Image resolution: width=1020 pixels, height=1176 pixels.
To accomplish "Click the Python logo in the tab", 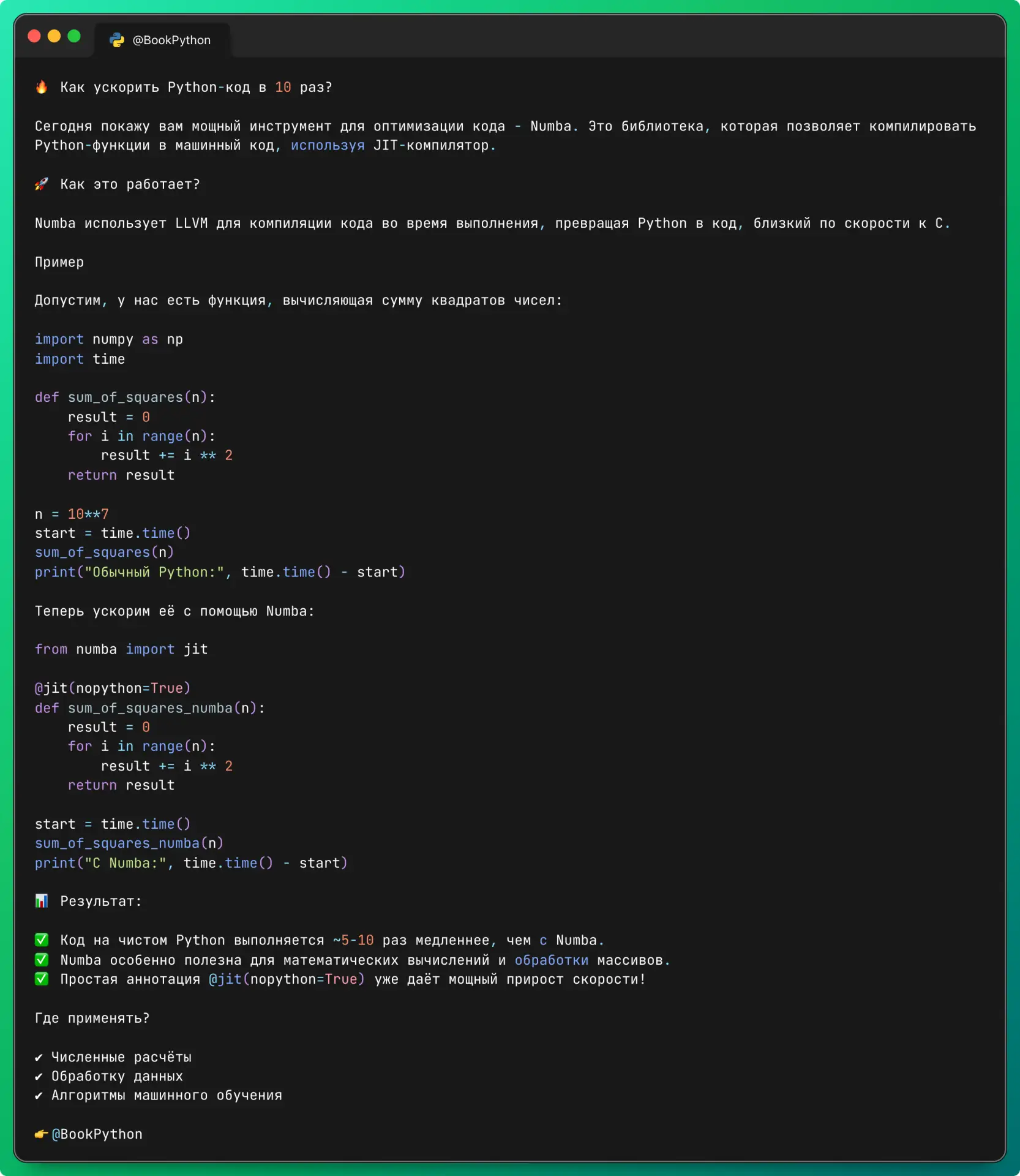I will [117, 40].
